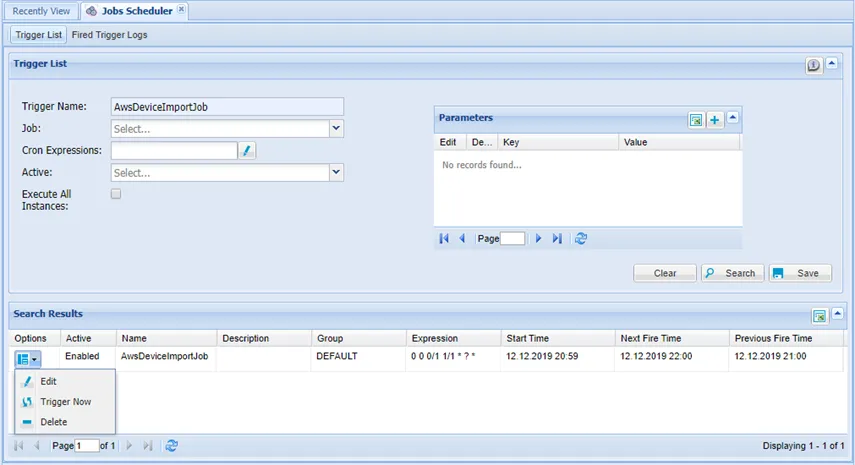The width and height of the screenshot is (855, 465).
Task: Sort by the Name column header
Action: 166,339
